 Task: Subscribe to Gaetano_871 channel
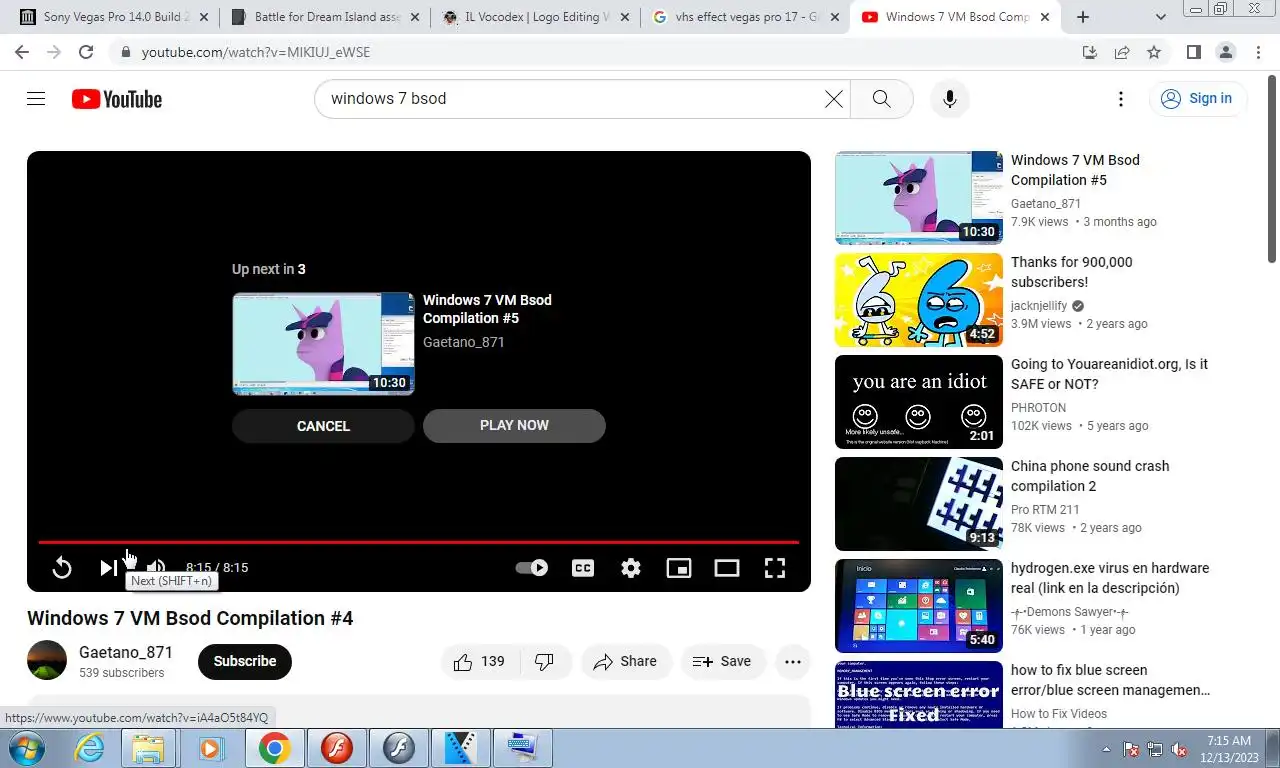click(x=245, y=661)
